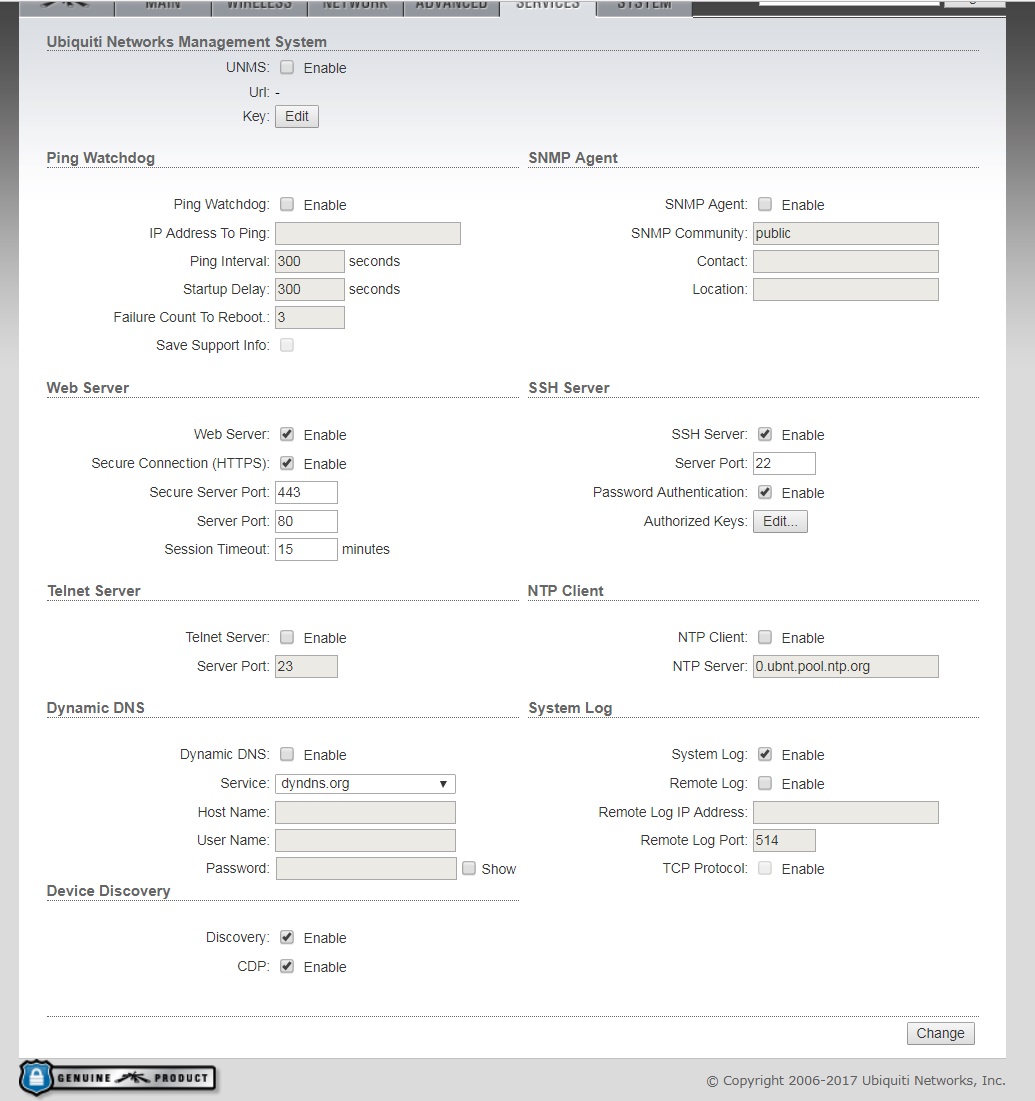Toggle SSH Password Authentication checkbox
This screenshot has width=1035, height=1101.
(x=765, y=492)
